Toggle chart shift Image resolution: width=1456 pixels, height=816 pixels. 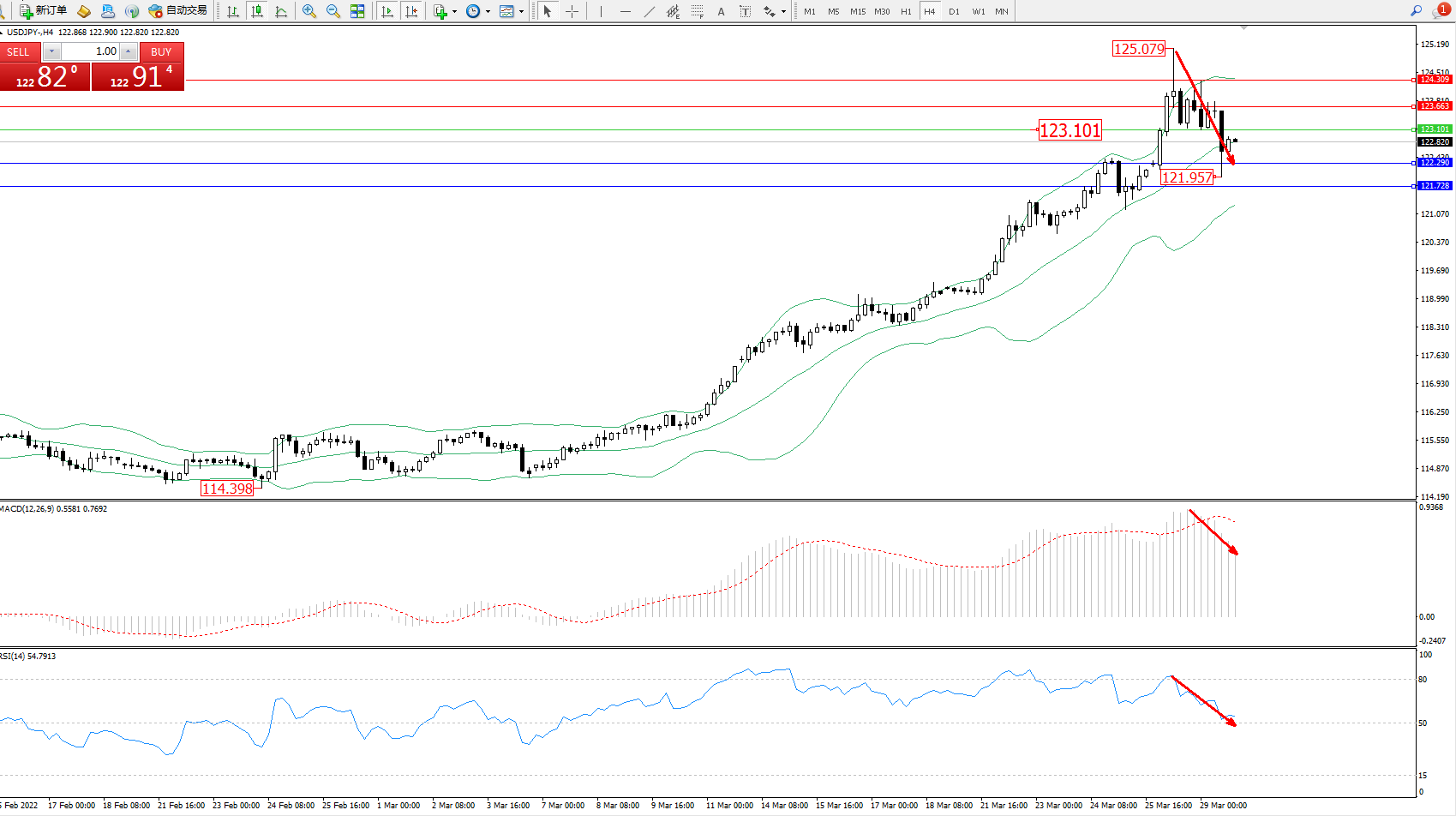[x=411, y=11]
